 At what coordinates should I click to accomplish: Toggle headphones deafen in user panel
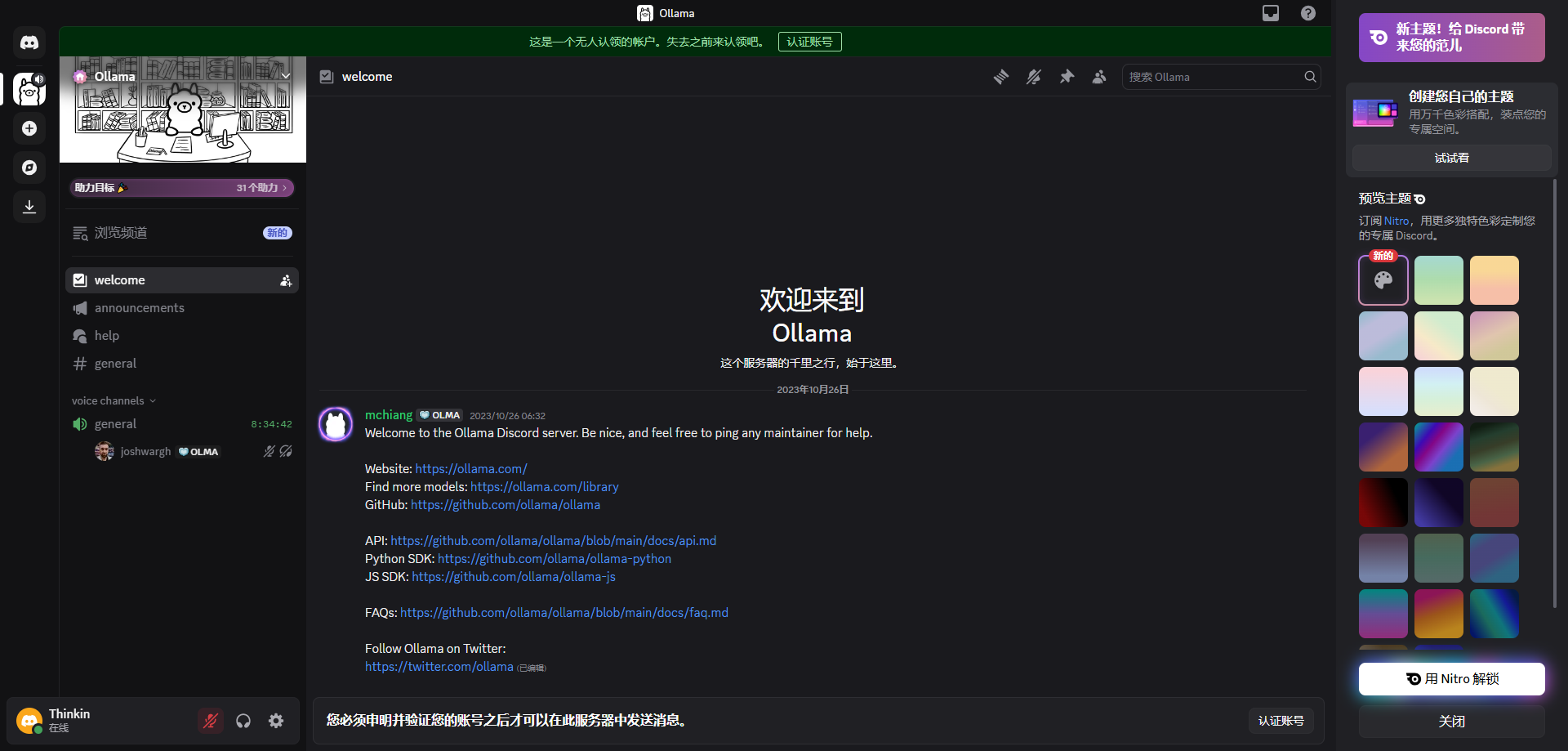tap(243, 721)
